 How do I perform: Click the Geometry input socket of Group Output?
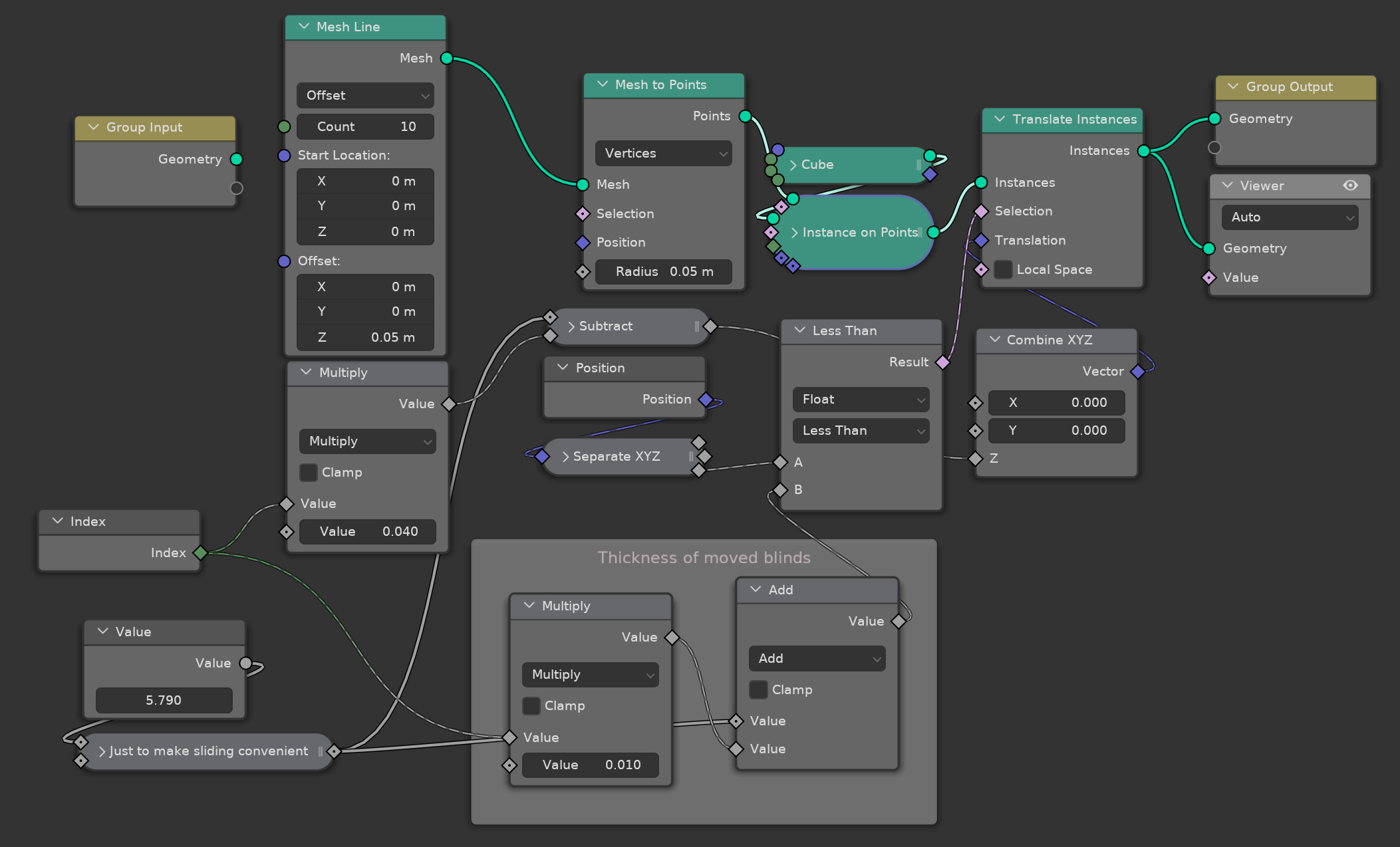click(x=1214, y=119)
